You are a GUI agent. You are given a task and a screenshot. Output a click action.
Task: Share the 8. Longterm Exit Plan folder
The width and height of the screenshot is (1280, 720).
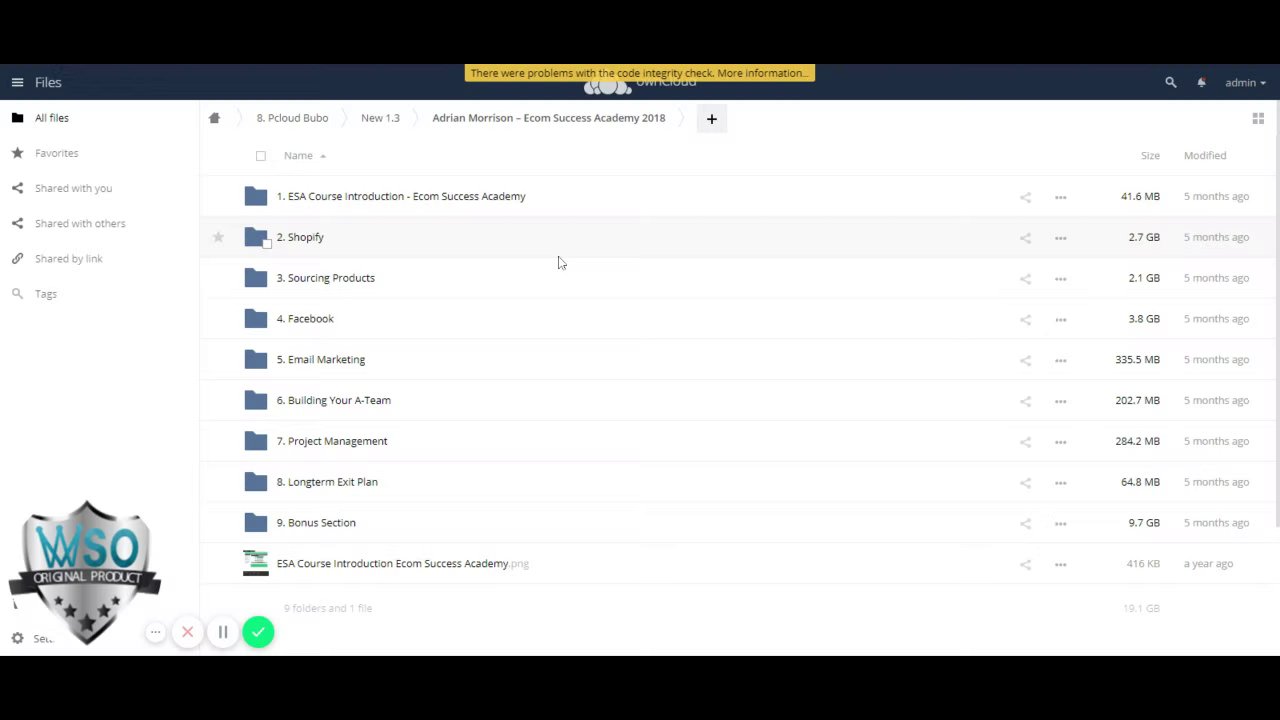tap(1025, 483)
